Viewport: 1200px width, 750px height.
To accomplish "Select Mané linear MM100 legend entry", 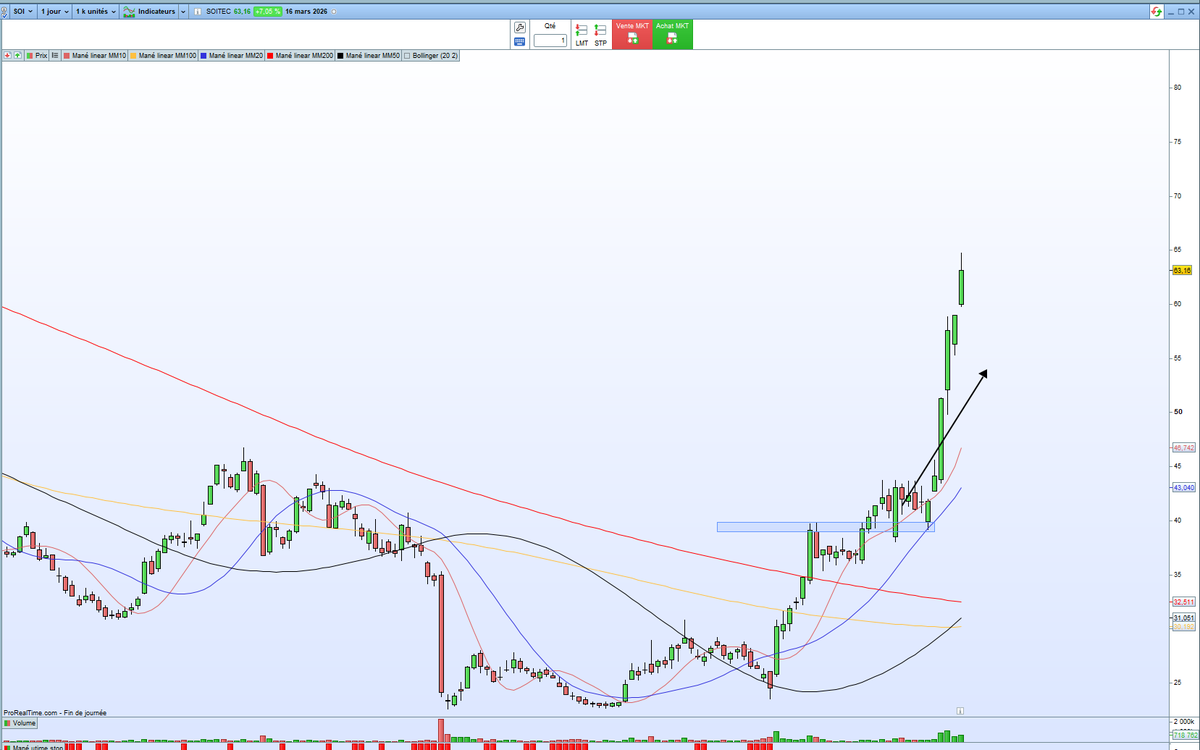I will click(x=163, y=56).
